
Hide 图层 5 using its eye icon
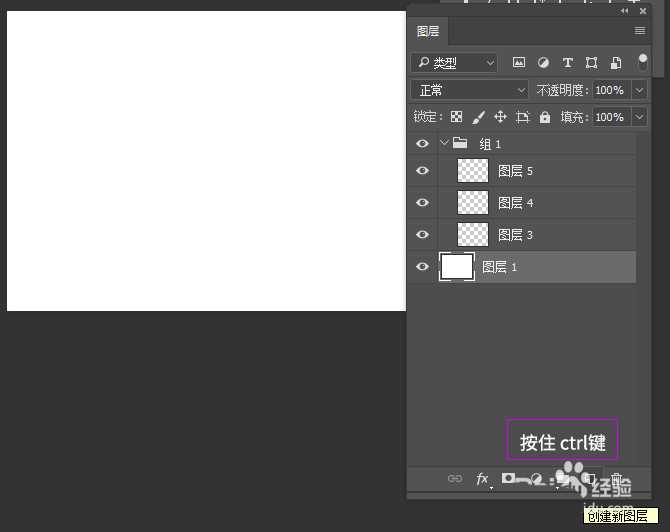point(422,171)
